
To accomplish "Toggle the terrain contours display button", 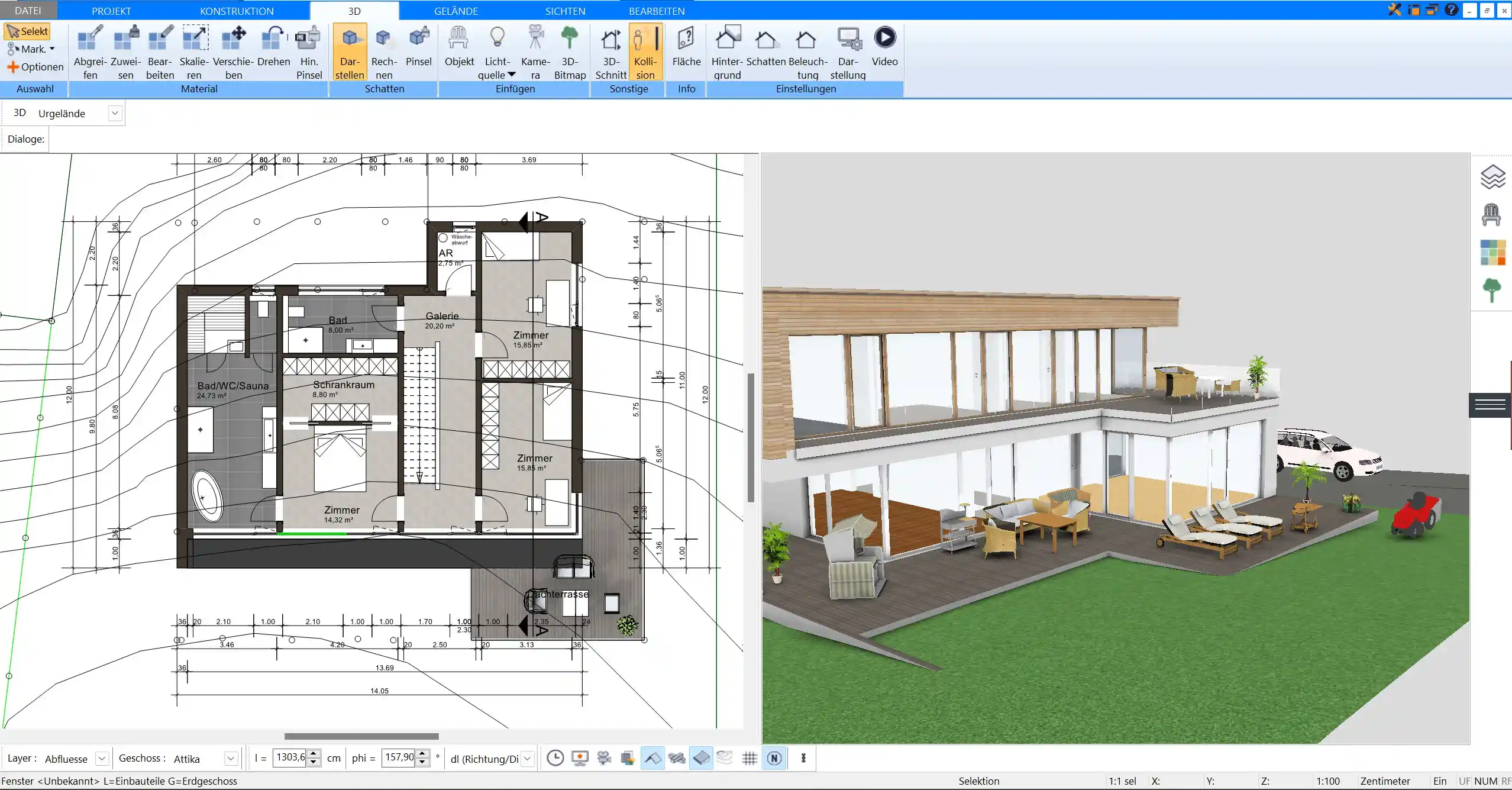I will (725, 758).
